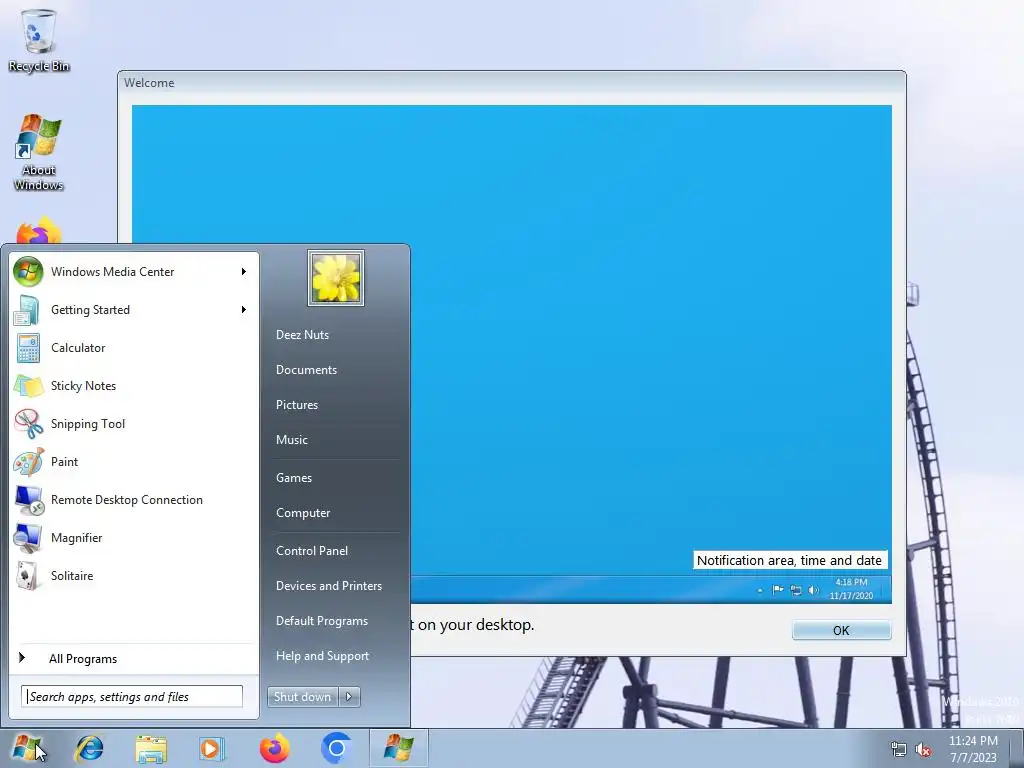Screen dimensions: 1024x768
Task: Click the Solitaire cards icon
Action: pyautogui.click(x=28, y=575)
